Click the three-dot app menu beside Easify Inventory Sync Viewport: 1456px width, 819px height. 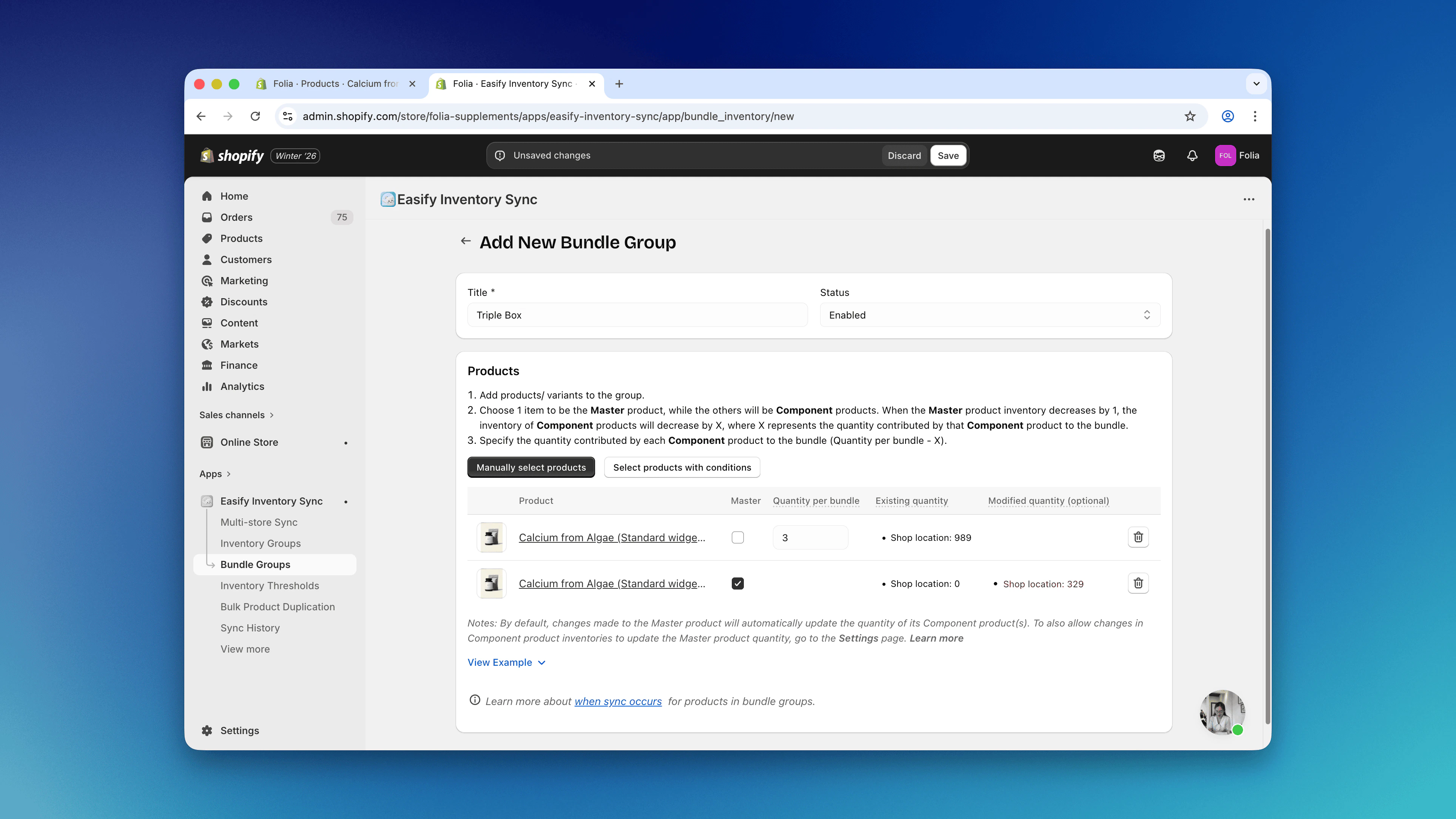[x=1249, y=199]
